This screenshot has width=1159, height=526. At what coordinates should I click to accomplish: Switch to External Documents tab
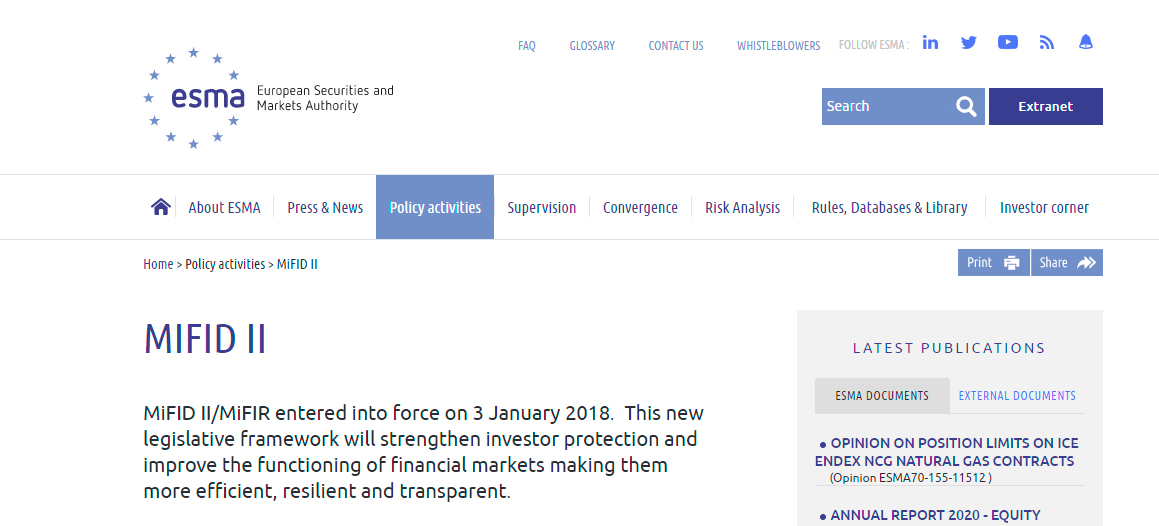1017,396
